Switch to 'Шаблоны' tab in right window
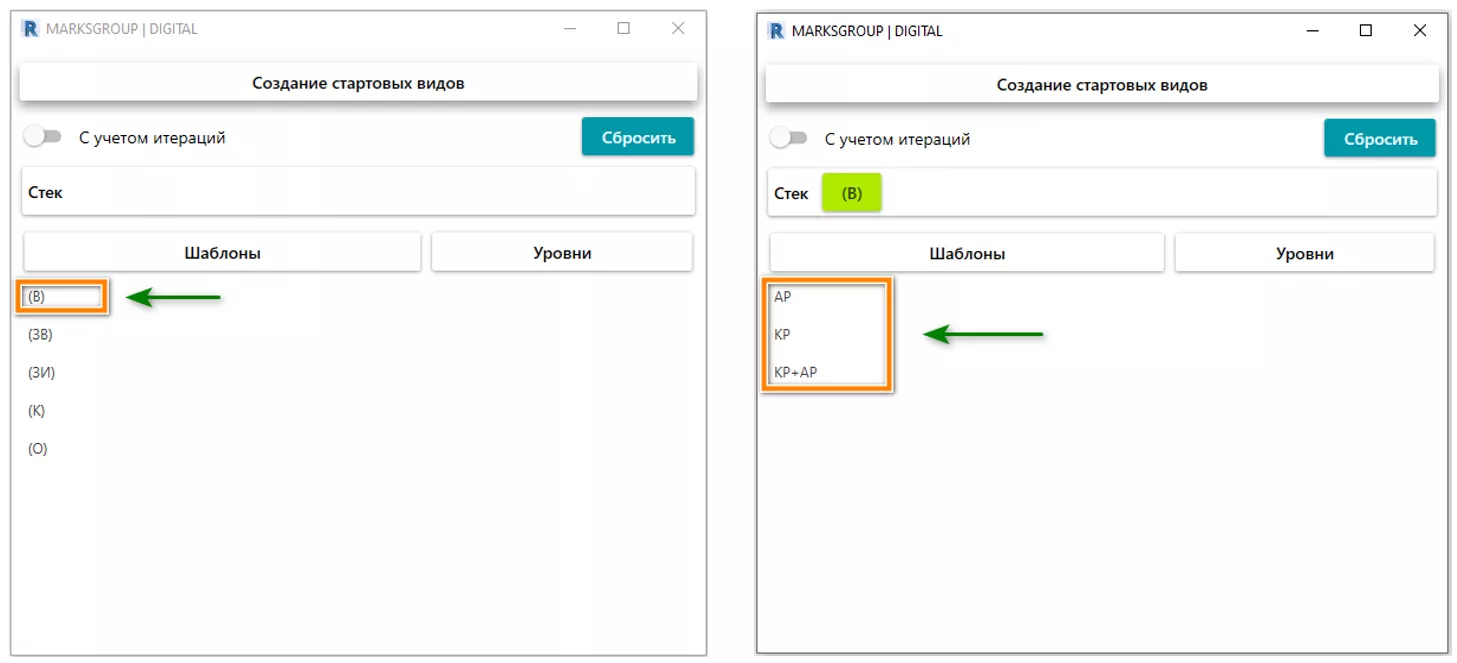This screenshot has height=663, width=1457. (x=967, y=254)
